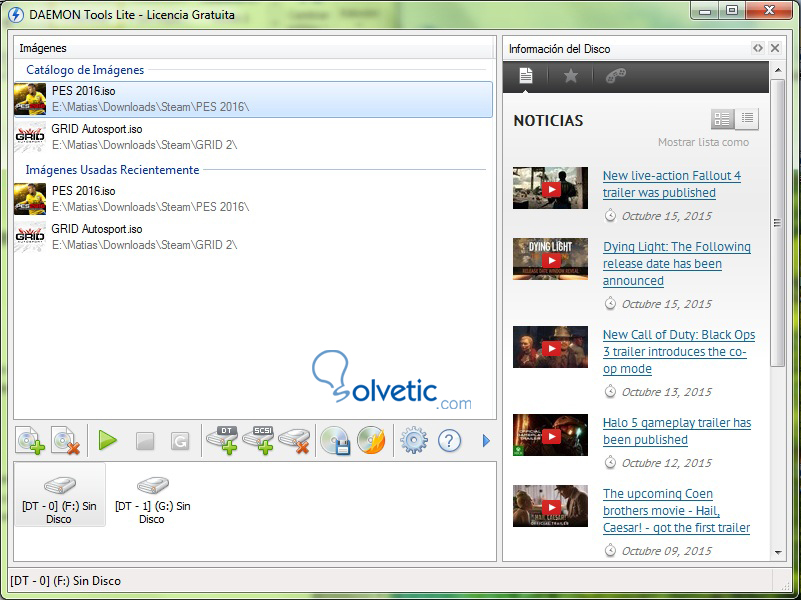Play the Fallout 4 video thumbnail
Image resolution: width=801 pixels, height=600 pixels.
[551, 188]
